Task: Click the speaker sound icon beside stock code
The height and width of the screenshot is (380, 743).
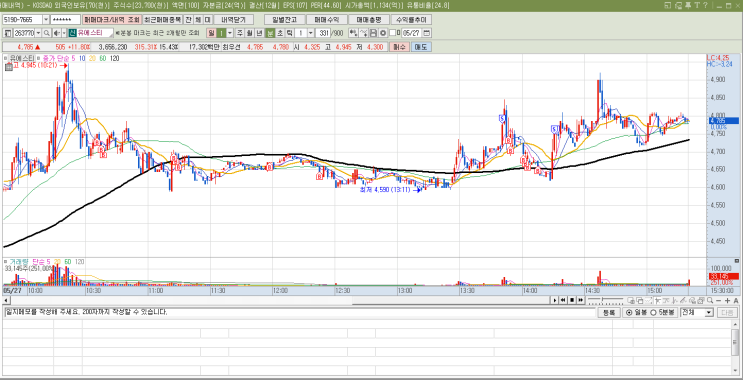Action: pos(57,33)
